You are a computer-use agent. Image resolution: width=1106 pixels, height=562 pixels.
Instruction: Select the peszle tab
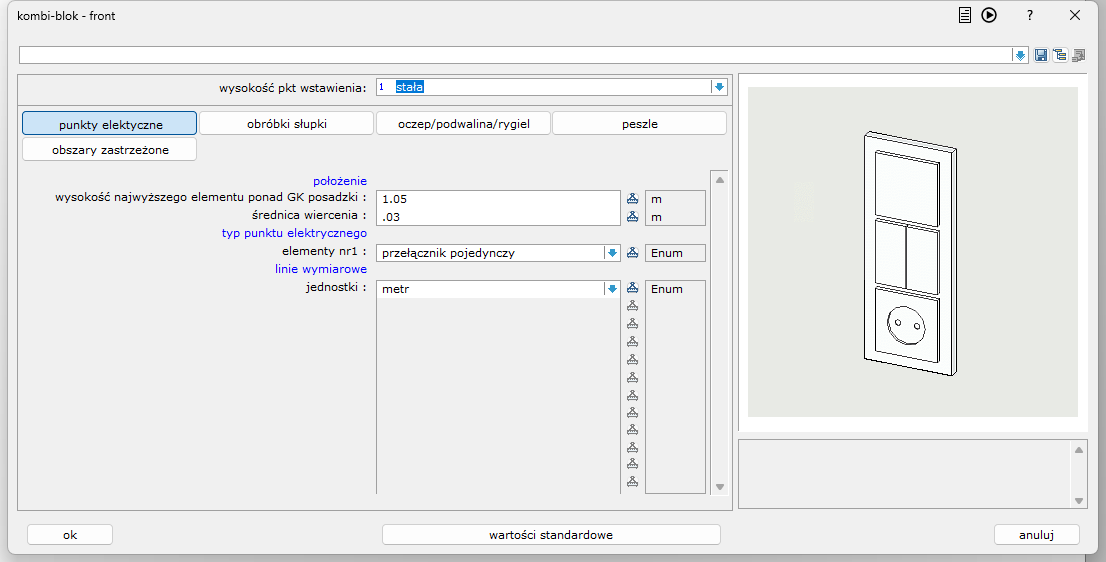point(639,124)
